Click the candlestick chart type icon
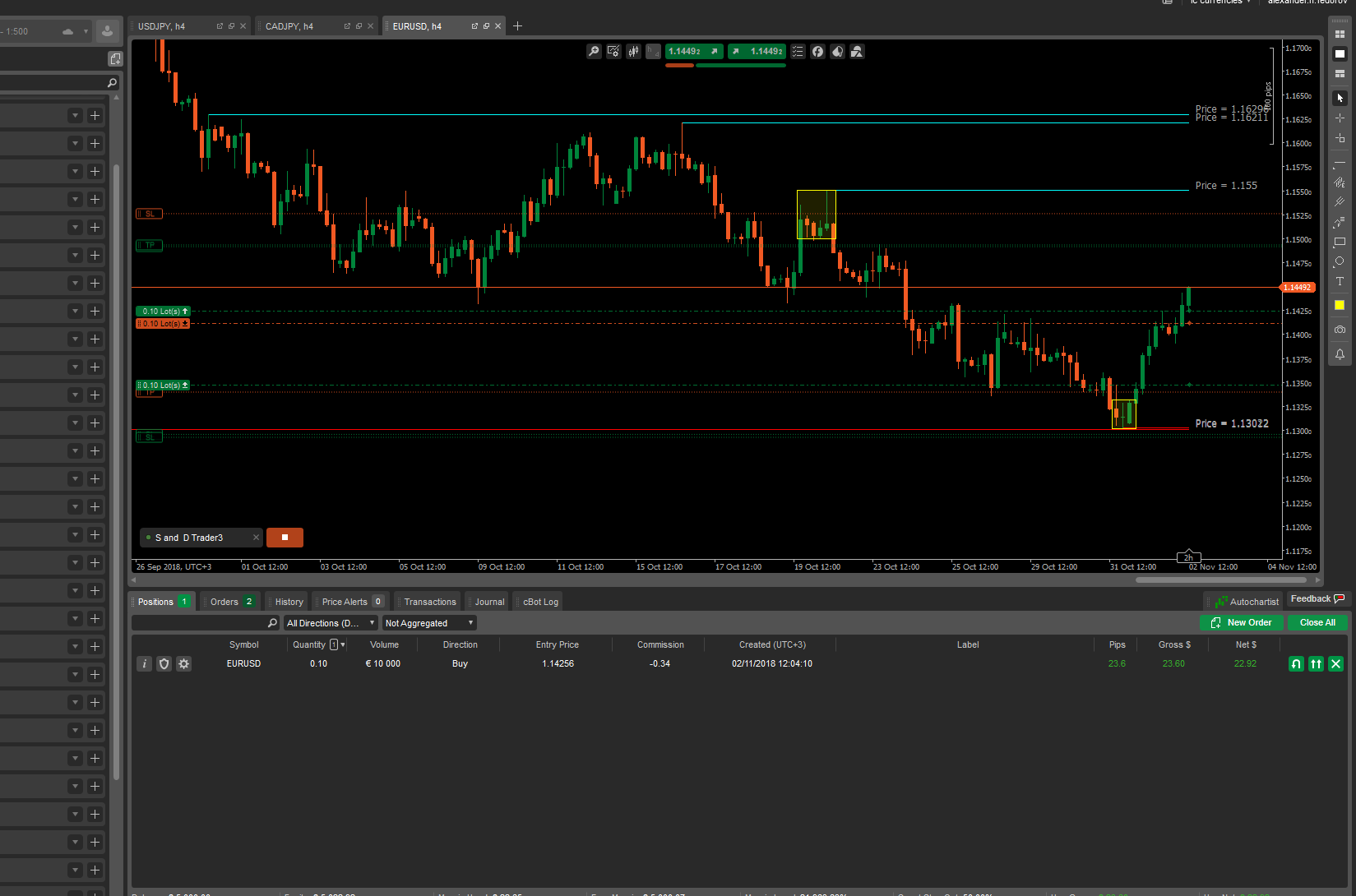 click(633, 52)
